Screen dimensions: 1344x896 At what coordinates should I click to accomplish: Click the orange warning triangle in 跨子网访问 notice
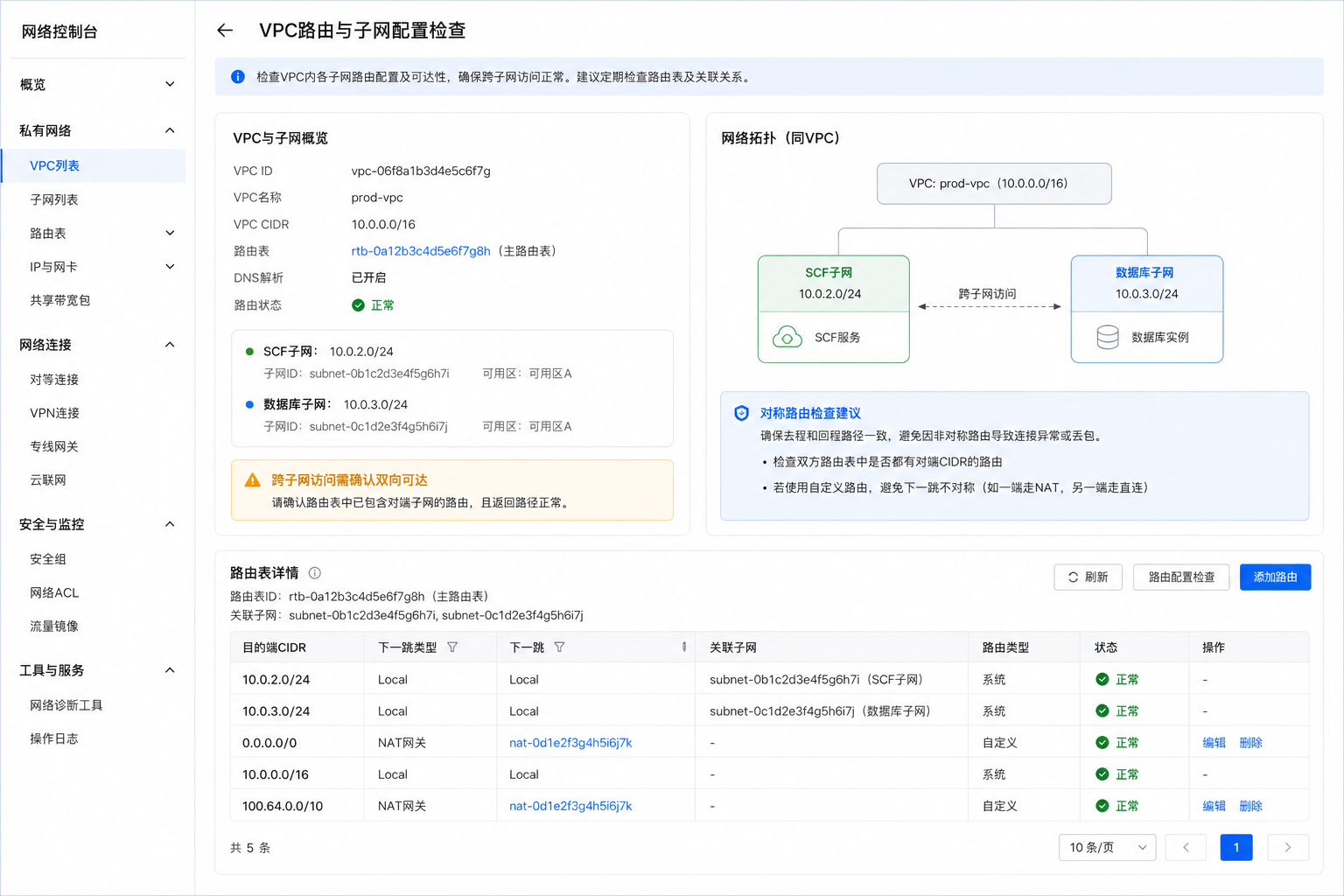(253, 480)
